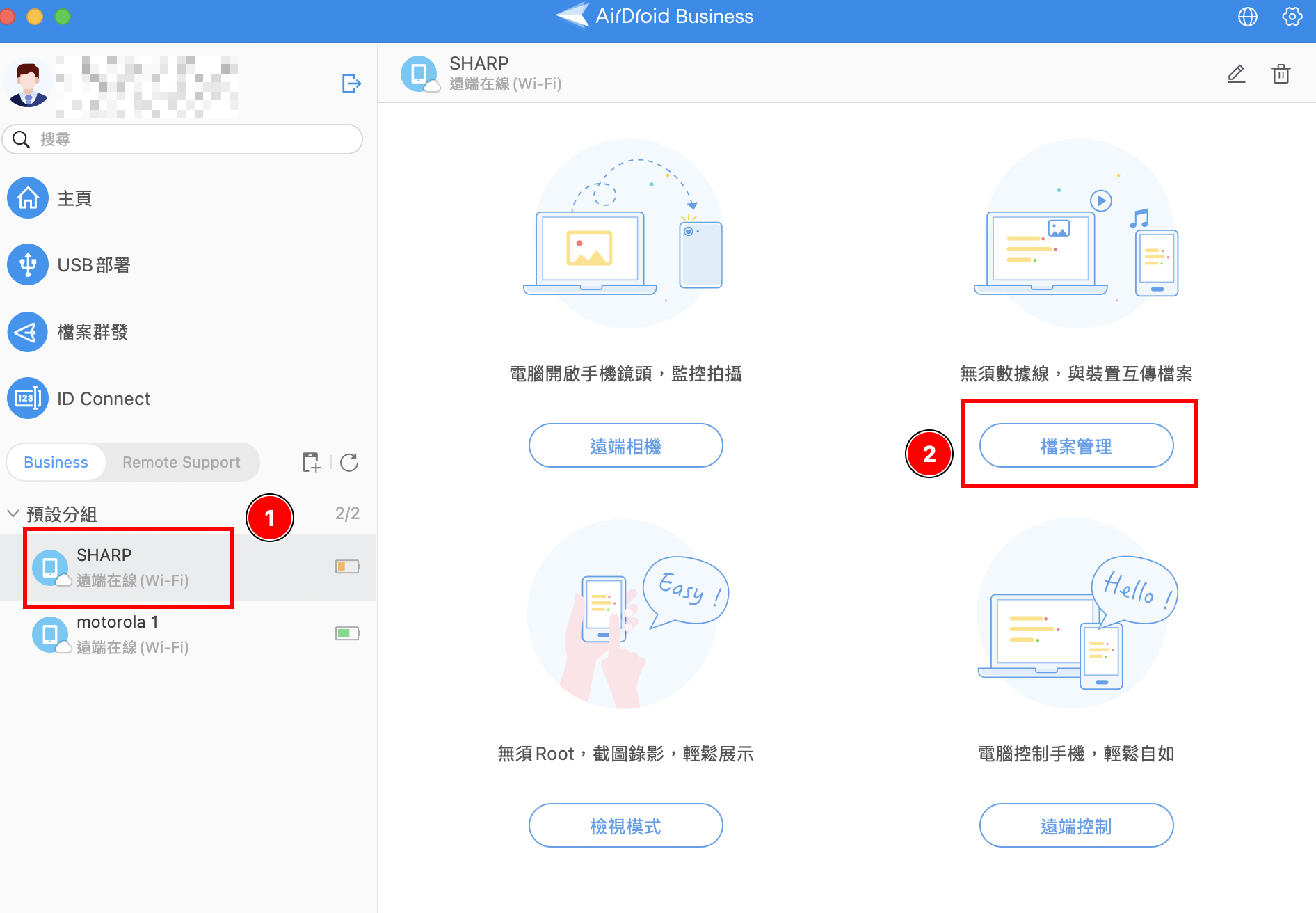Image resolution: width=1316 pixels, height=913 pixels.
Task: Open the language globe icon
Action: coord(1248,17)
